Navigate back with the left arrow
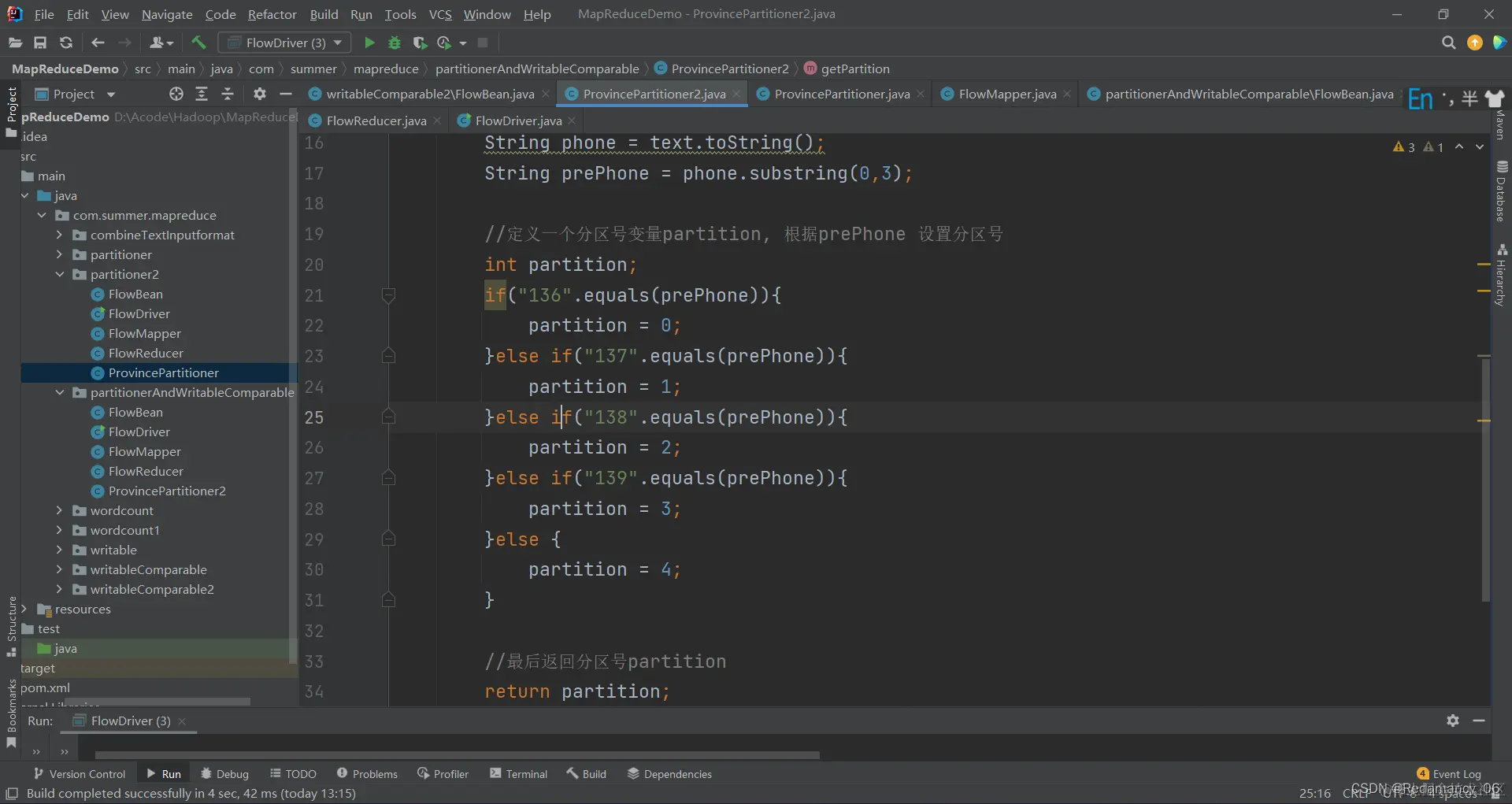Viewport: 1512px width, 804px height. pyautogui.click(x=98, y=43)
